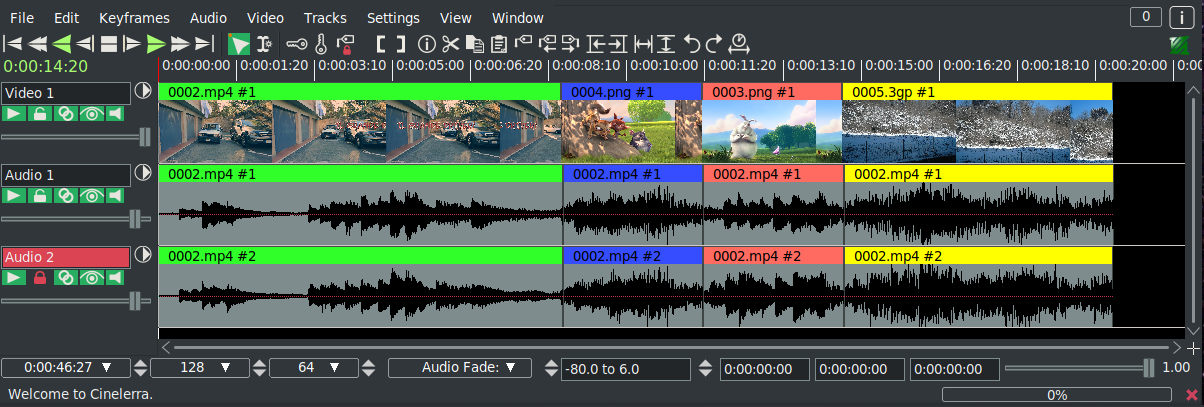This screenshot has height=407, width=1204.
Task: Click the Audio 2 track title
Action: [65, 257]
